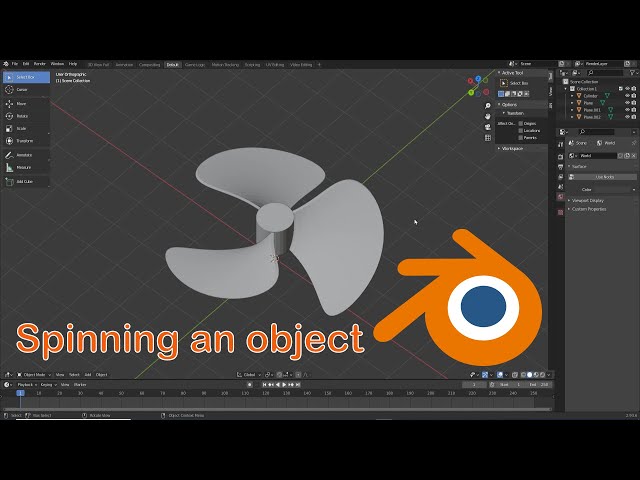
Task: Hide the Plane object eye icon
Action: [x=628, y=103]
